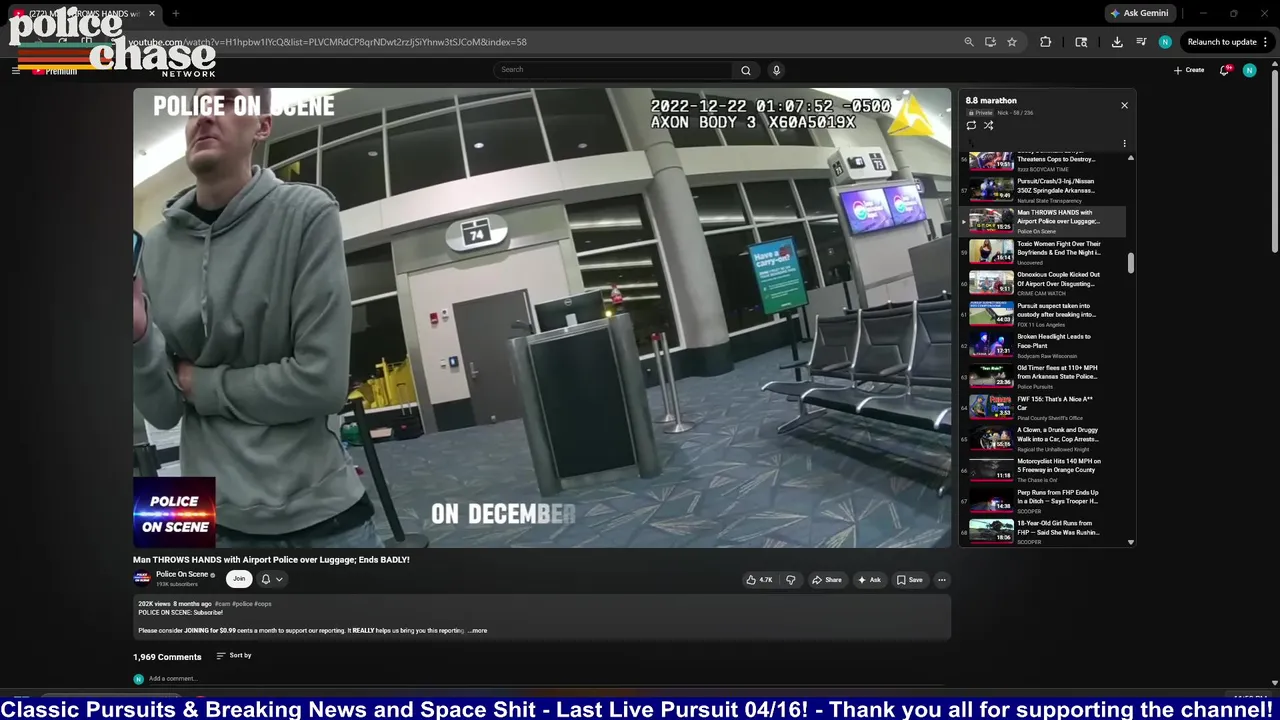
Task: Click the Join channel button
Action: point(239,579)
